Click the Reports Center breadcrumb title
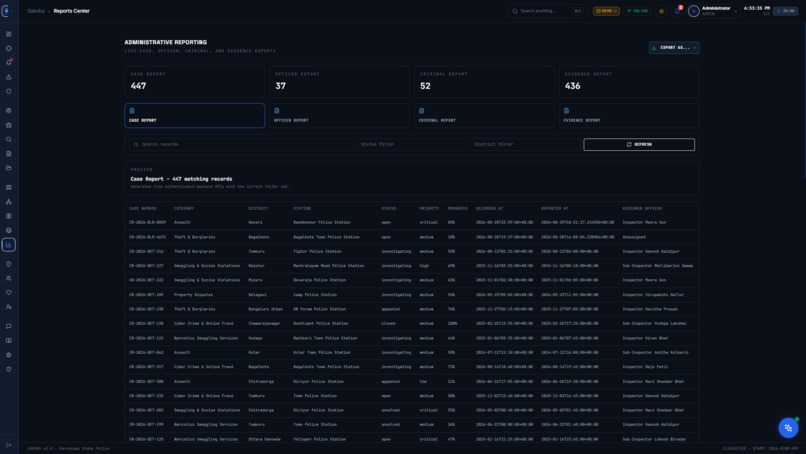Image resolution: width=806 pixels, height=454 pixels. tap(71, 11)
